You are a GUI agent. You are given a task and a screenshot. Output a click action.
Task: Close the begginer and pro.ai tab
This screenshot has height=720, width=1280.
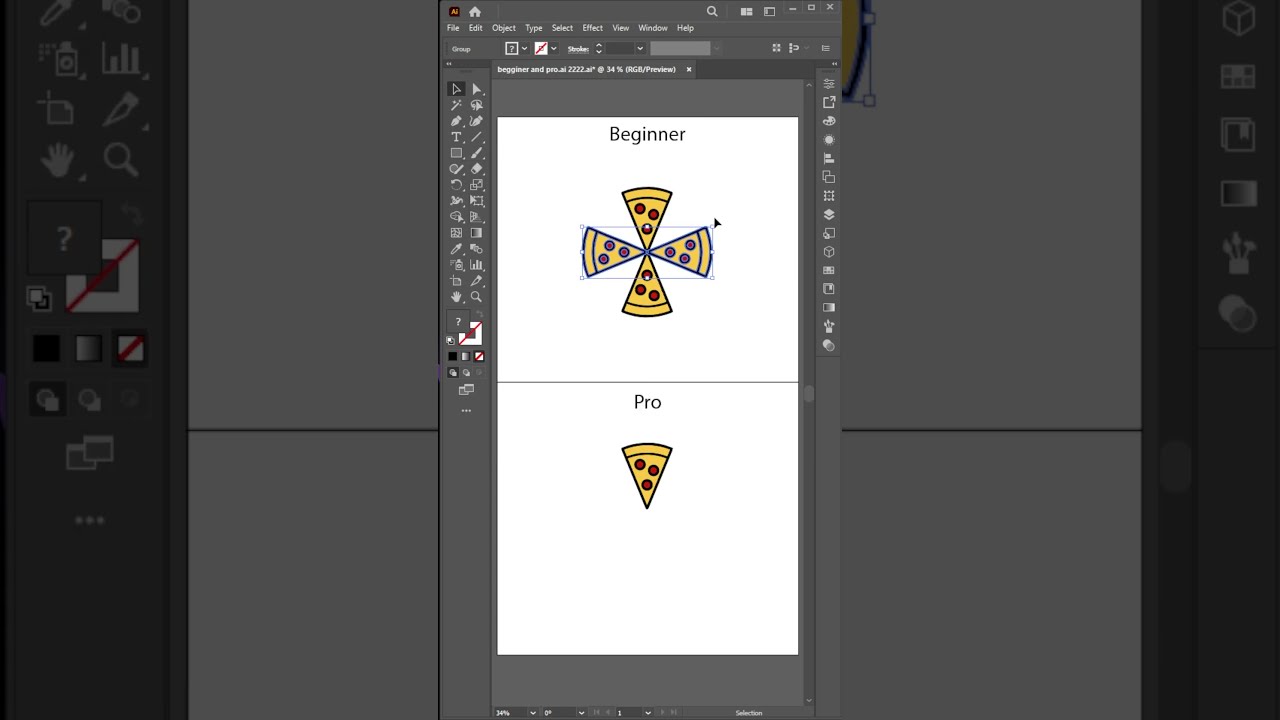point(689,69)
